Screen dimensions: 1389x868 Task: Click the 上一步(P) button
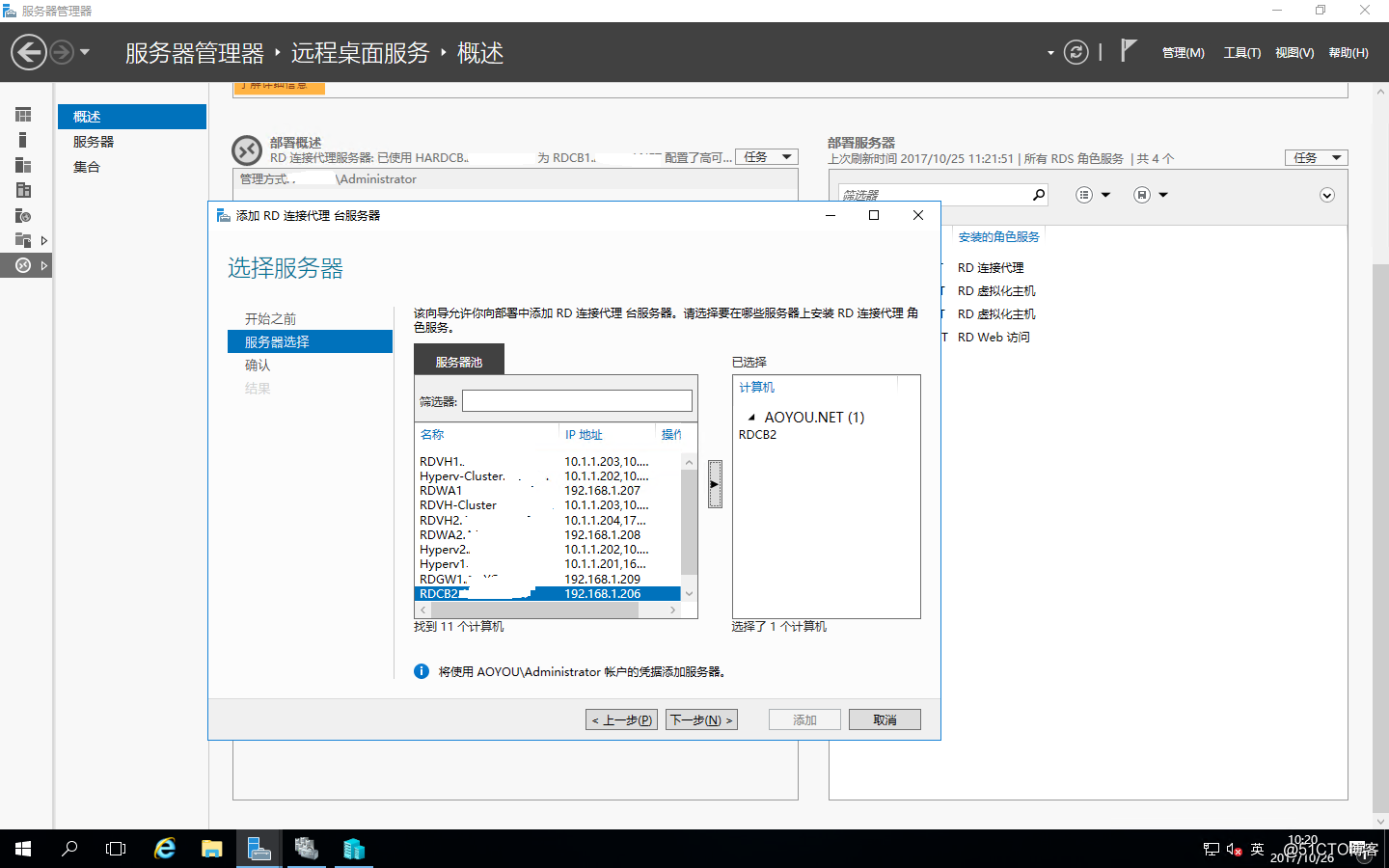622,719
